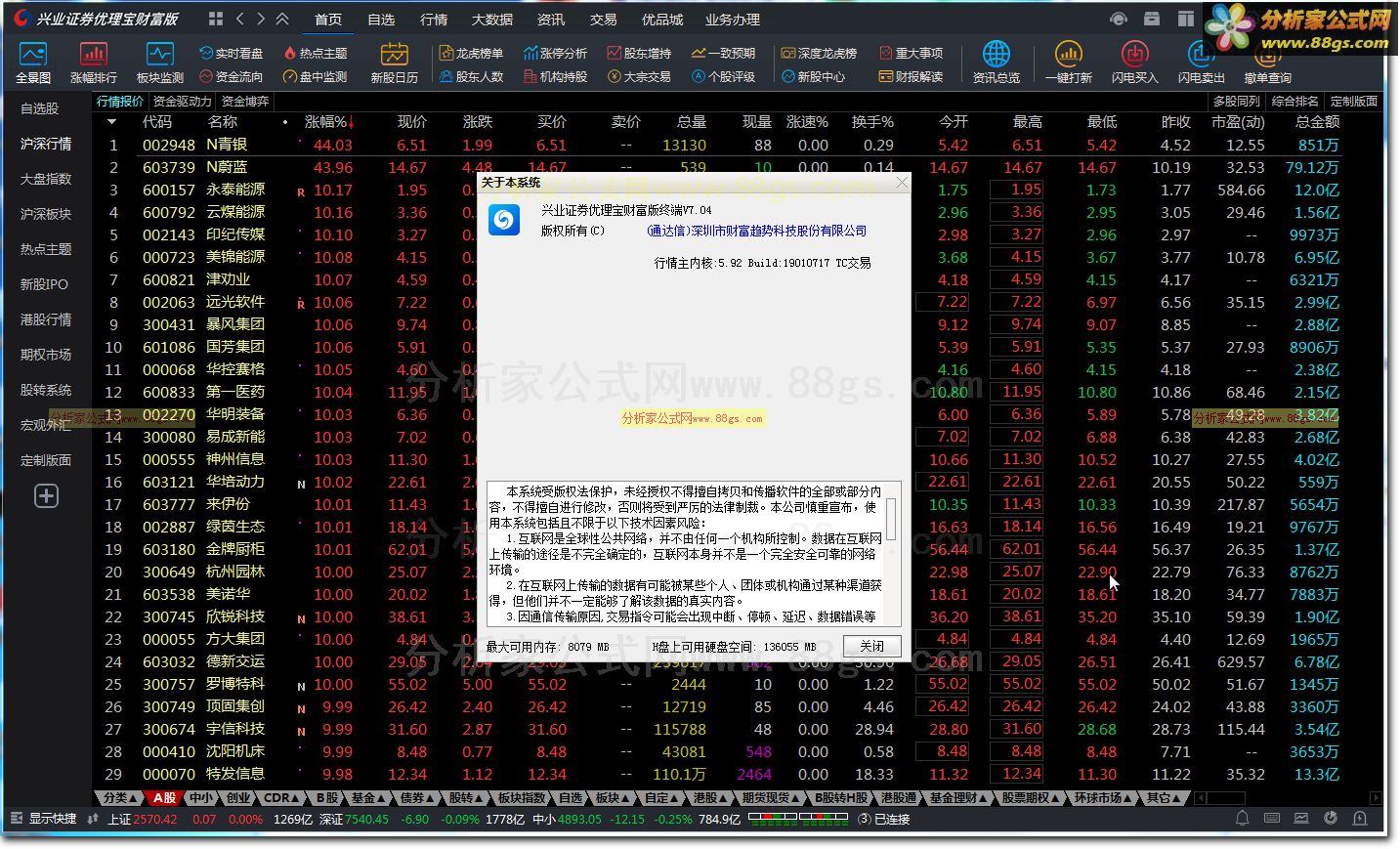1400x849 pixels.
Task: Open 机构持股 institutional holdings
Action: 556,76
